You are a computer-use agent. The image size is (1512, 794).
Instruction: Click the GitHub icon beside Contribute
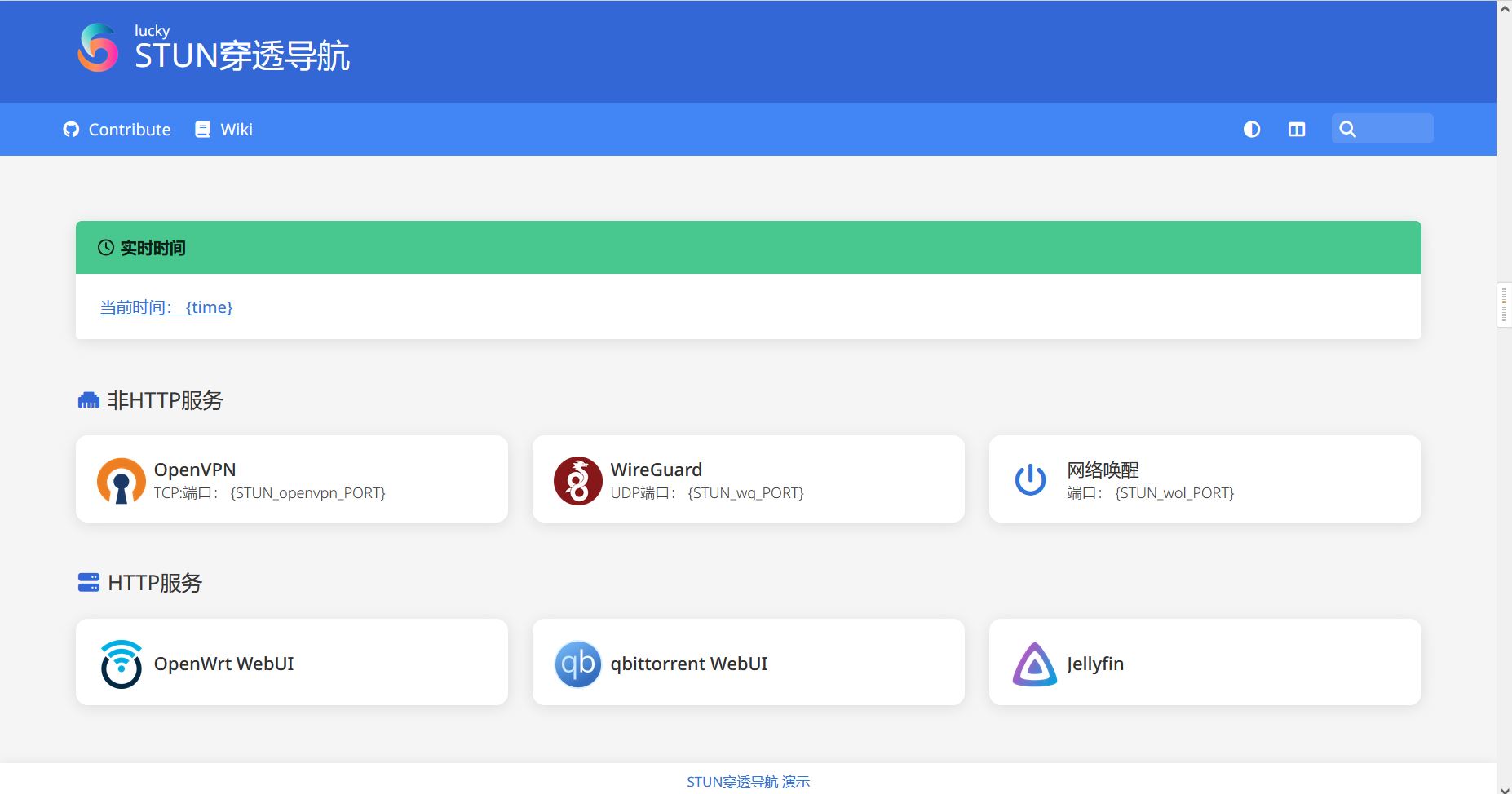tap(71, 130)
